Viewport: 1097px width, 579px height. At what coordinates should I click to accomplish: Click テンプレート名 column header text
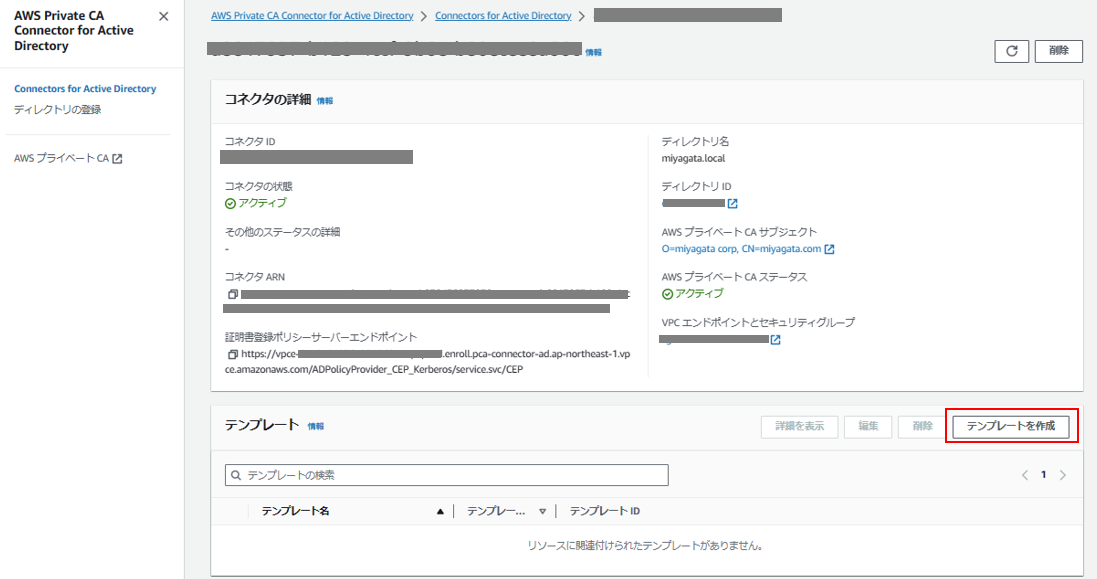(295, 511)
